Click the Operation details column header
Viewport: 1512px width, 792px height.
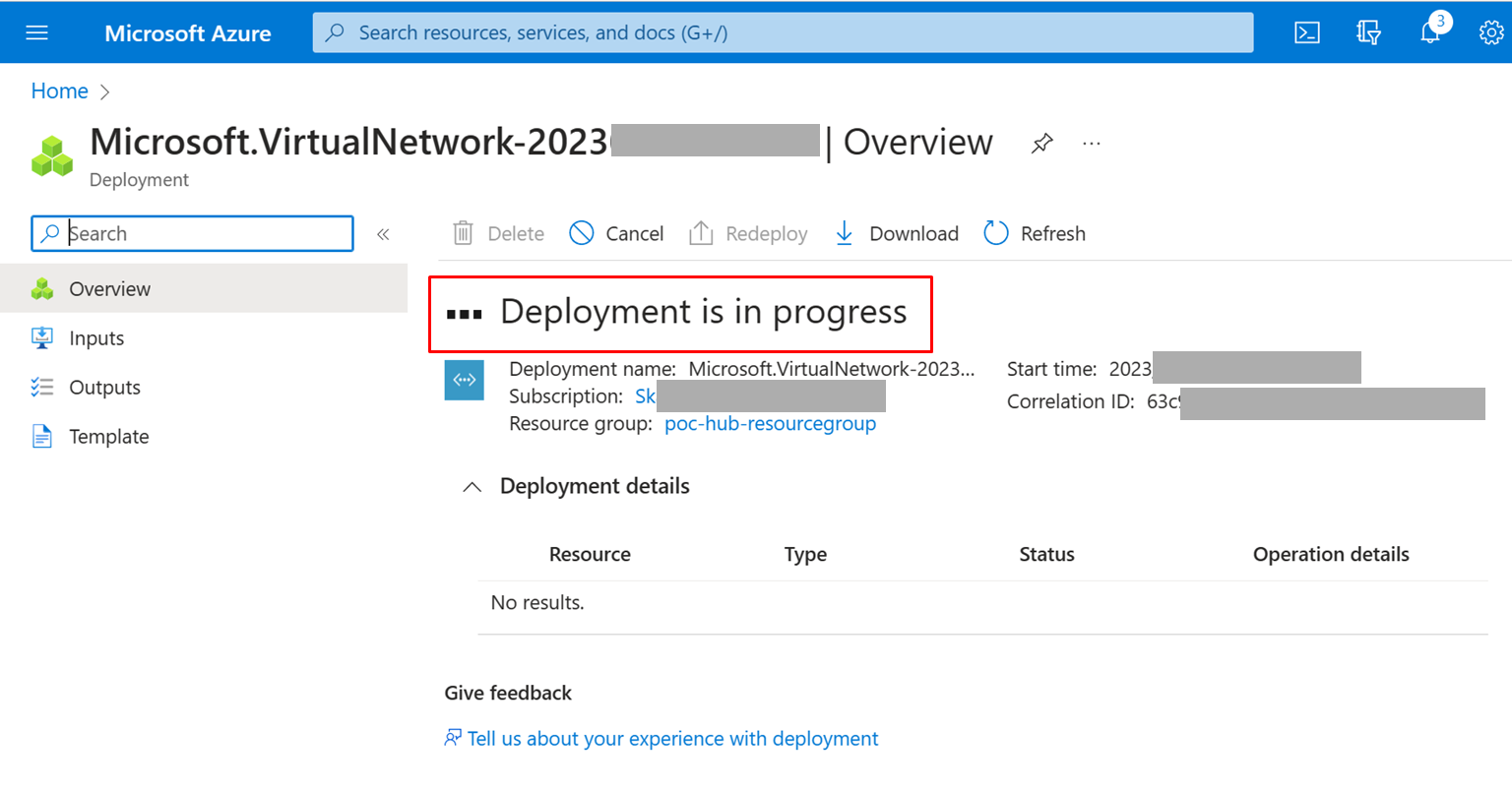point(1331,554)
